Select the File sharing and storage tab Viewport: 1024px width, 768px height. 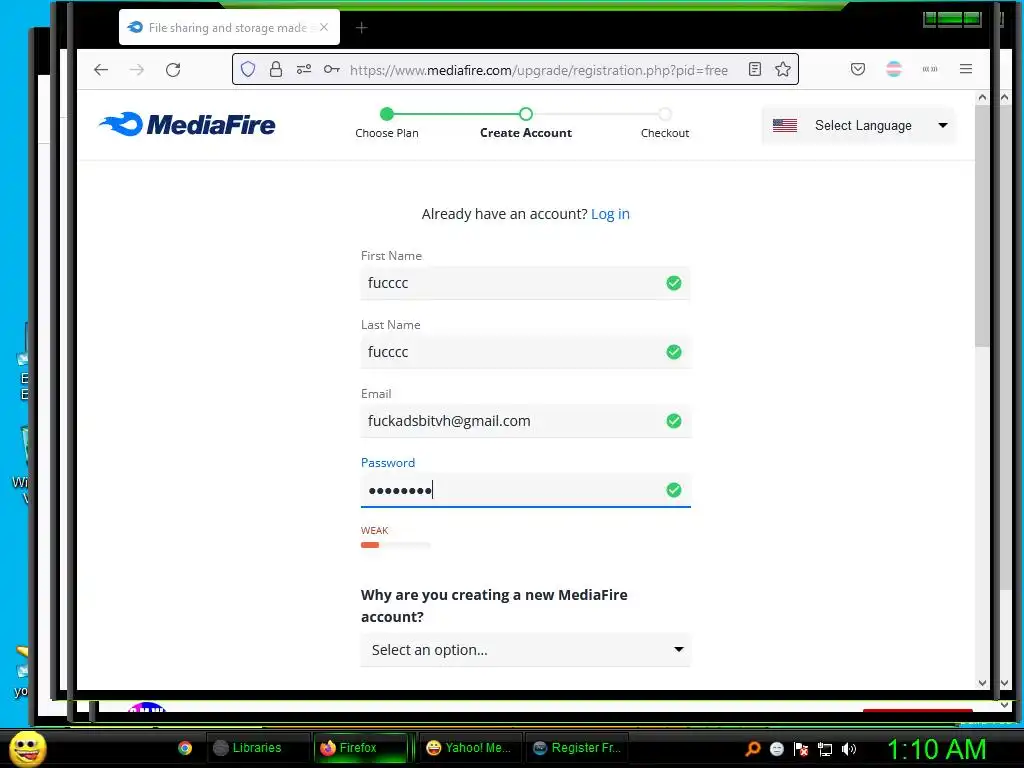(229, 27)
